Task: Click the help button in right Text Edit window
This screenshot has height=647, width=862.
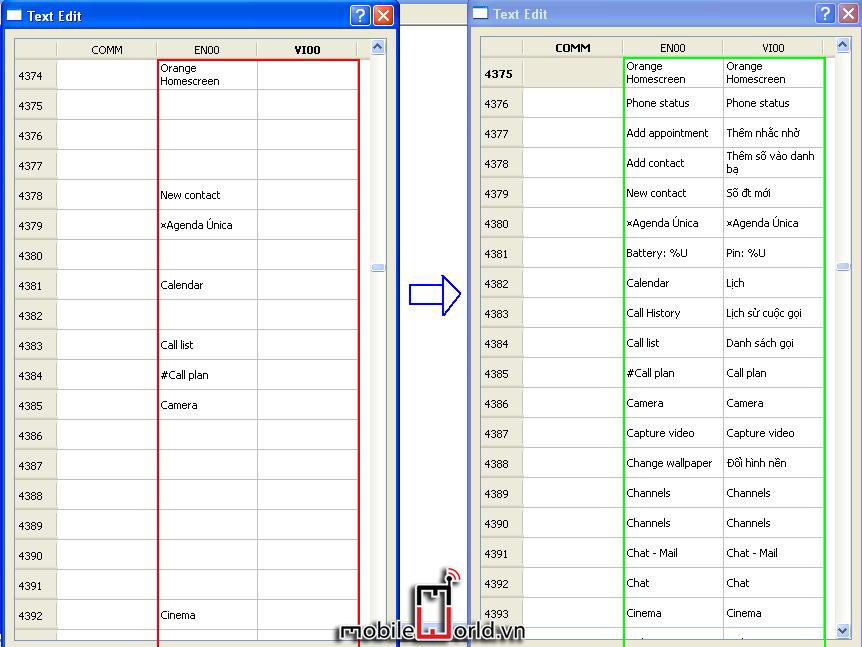Action: point(825,13)
